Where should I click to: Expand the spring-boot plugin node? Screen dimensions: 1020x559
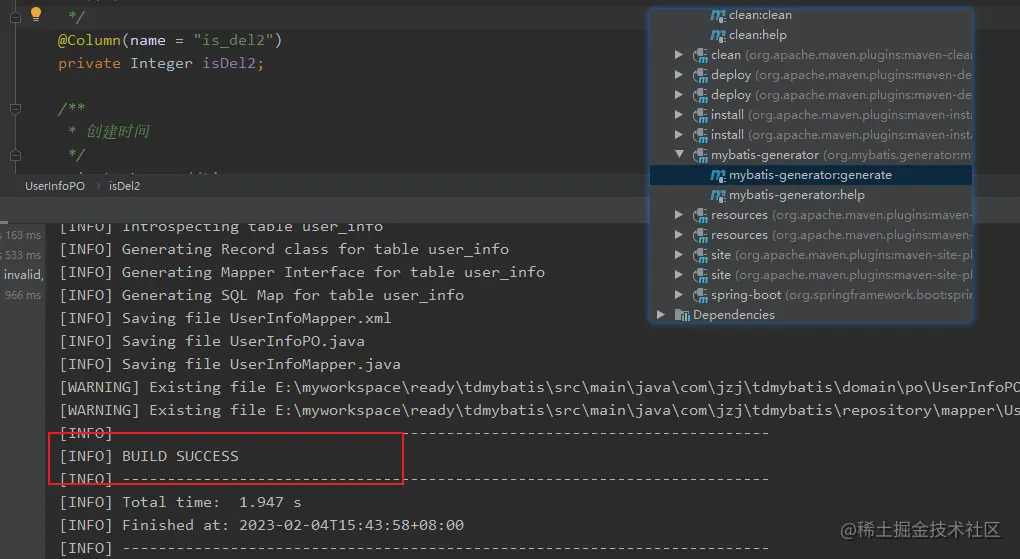679,294
